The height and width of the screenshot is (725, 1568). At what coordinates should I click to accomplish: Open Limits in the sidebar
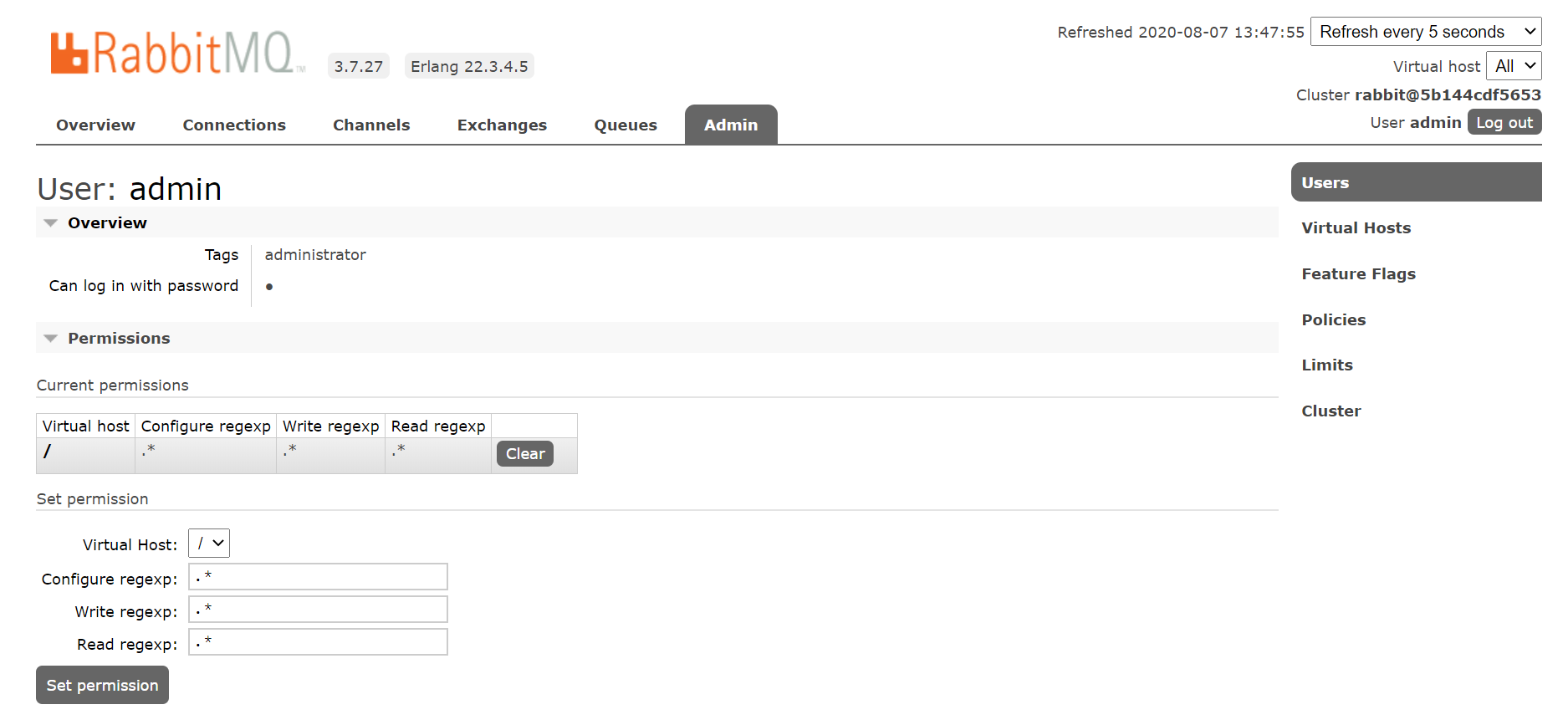point(1326,365)
